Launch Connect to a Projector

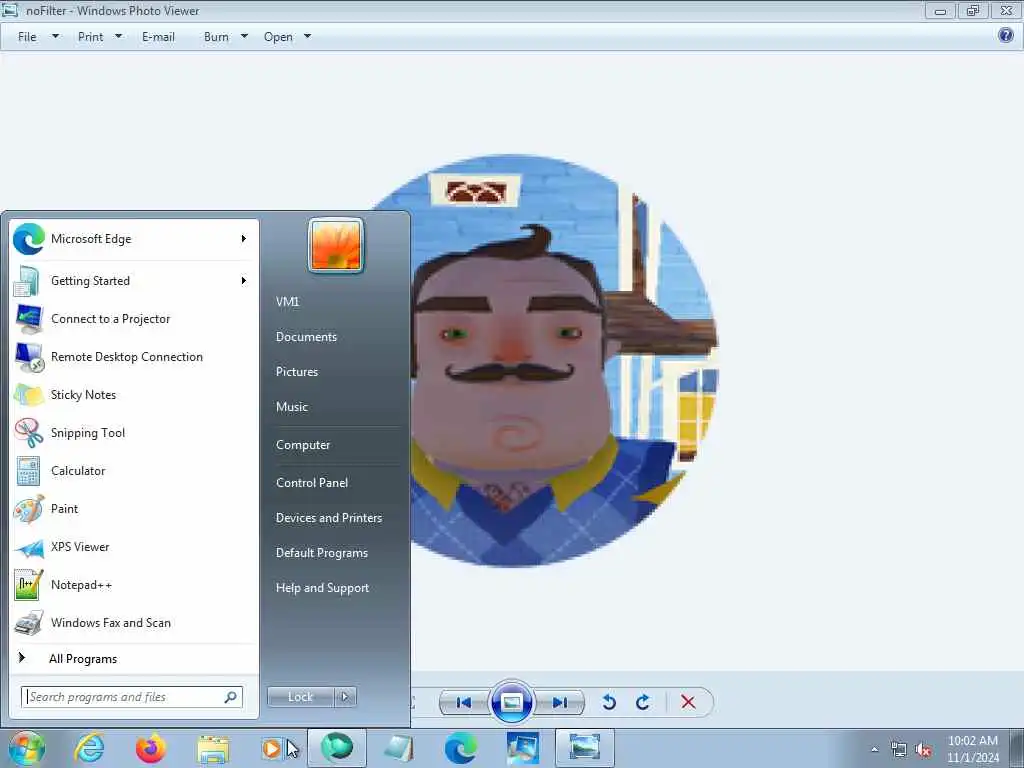134,319
